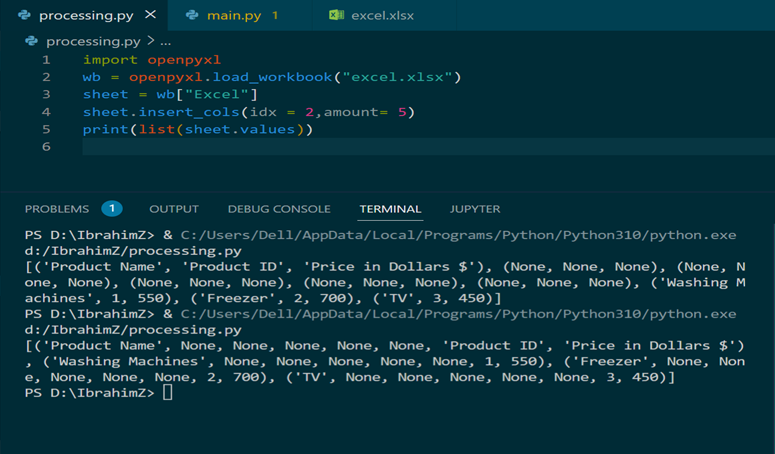Open the PROBLEMS panel tab
The width and height of the screenshot is (775, 454).
coord(57,209)
